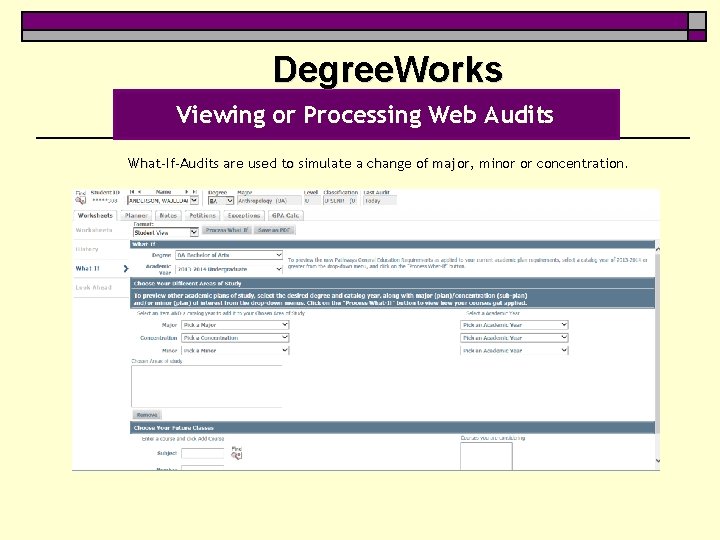720x540 pixels.
Task: Open the academic year dropdown for Concentration
Action: (x=514, y=338)
